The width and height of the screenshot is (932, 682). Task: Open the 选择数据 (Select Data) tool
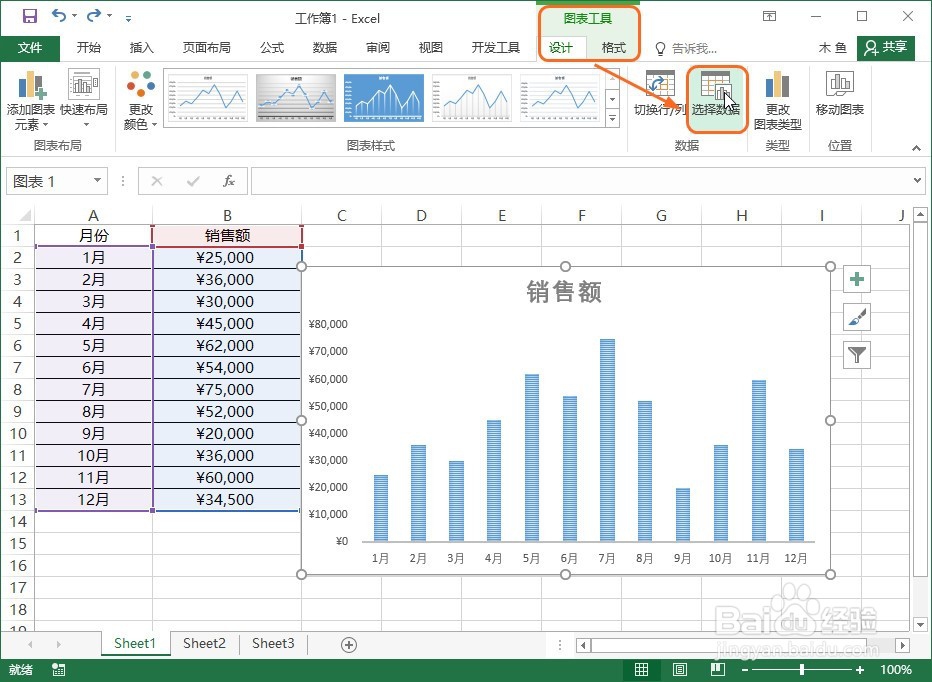coord(718,97)
